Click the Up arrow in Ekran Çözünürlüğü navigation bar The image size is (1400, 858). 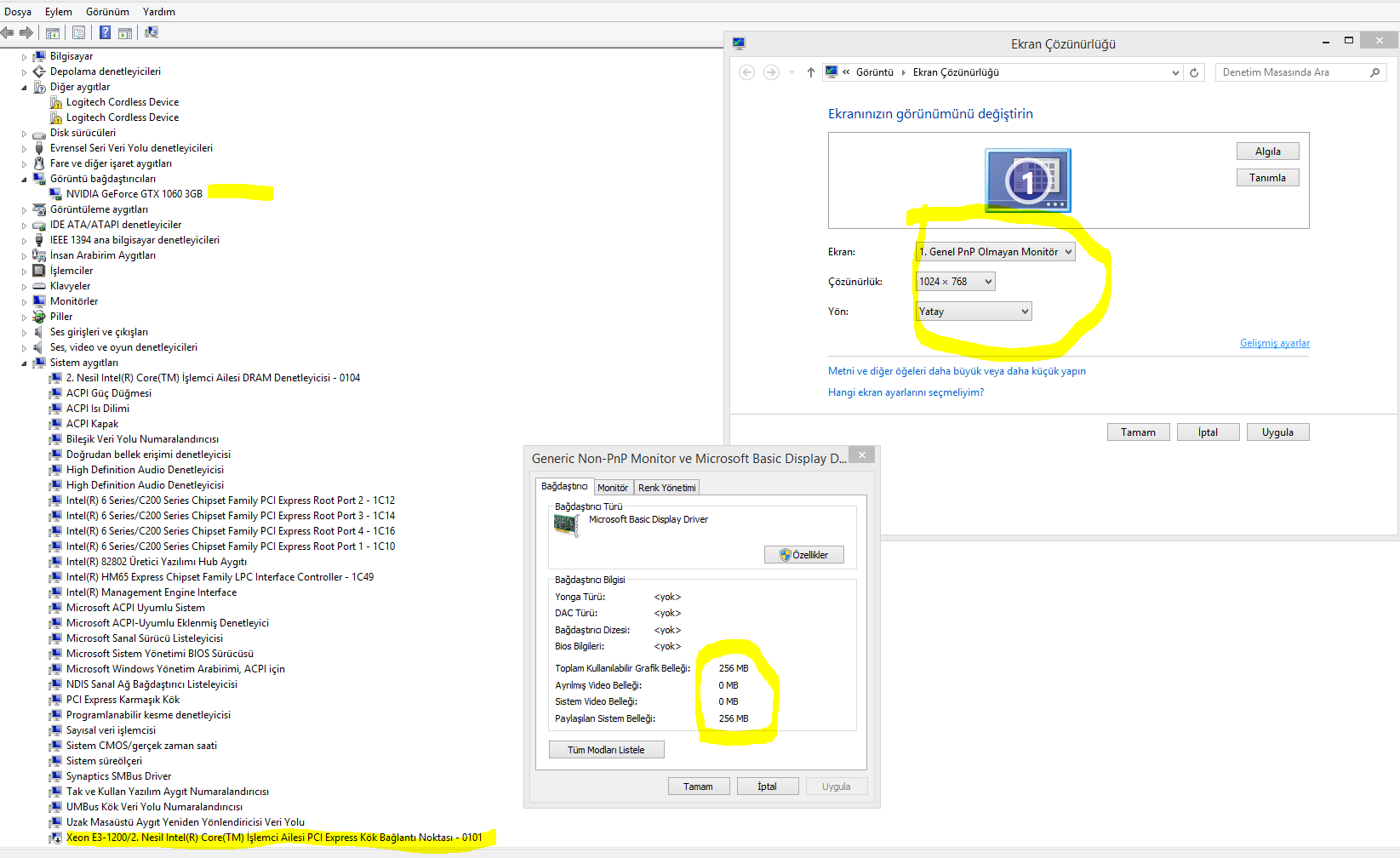tap(811, 72)
